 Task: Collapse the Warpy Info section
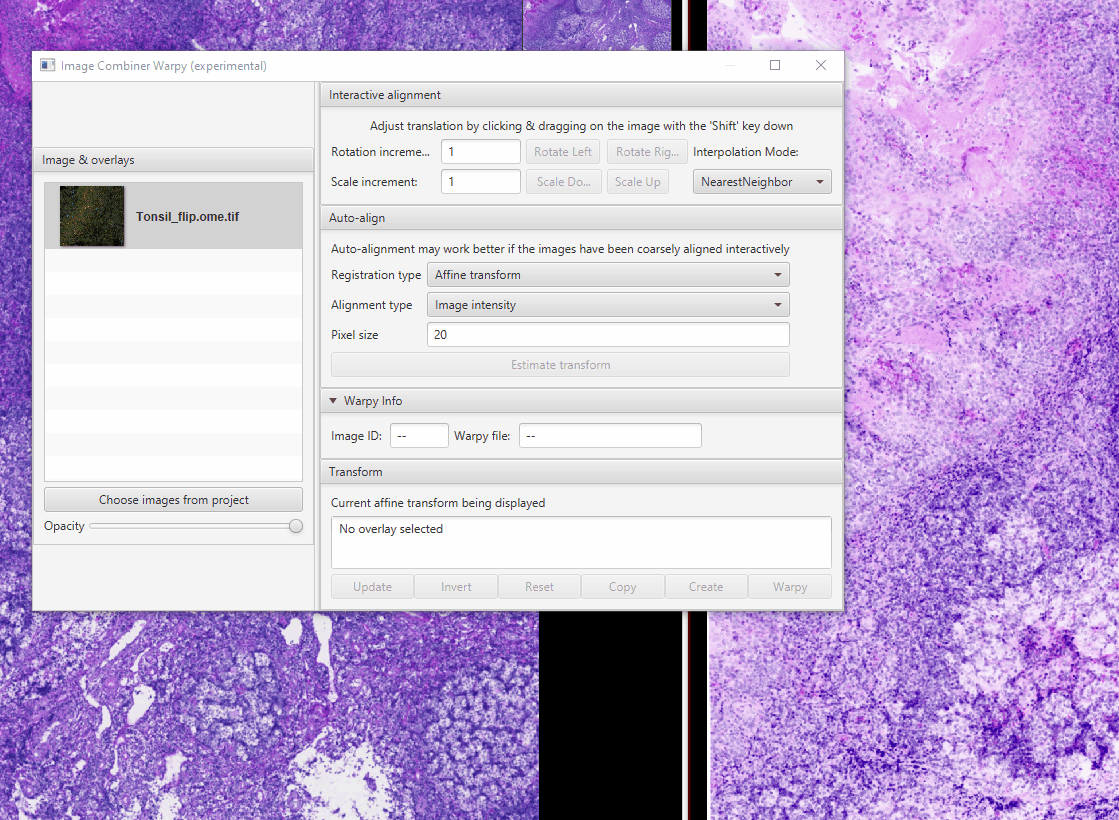coord(333,401)
